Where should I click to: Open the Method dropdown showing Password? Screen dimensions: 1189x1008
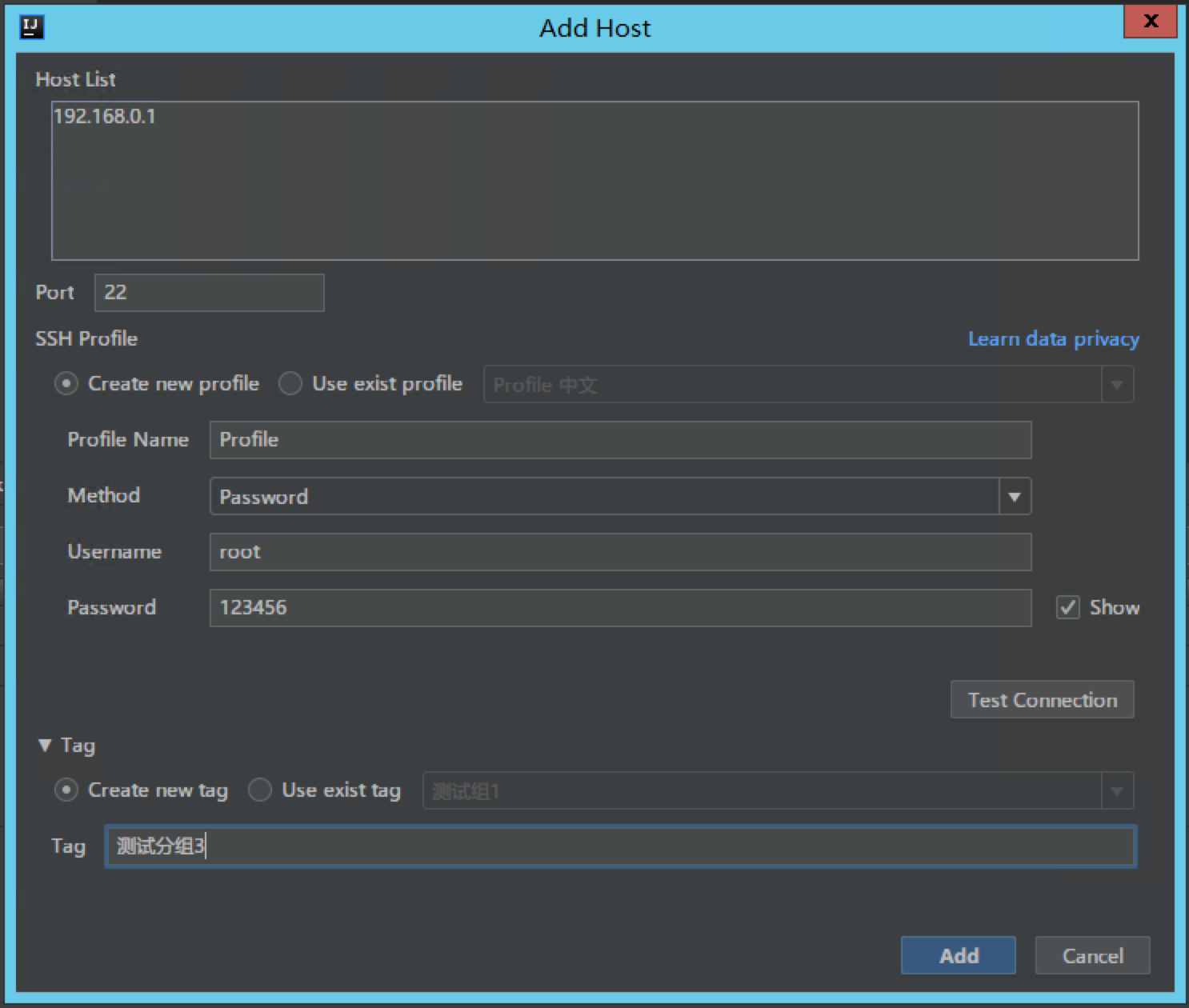click(1015, 496)
